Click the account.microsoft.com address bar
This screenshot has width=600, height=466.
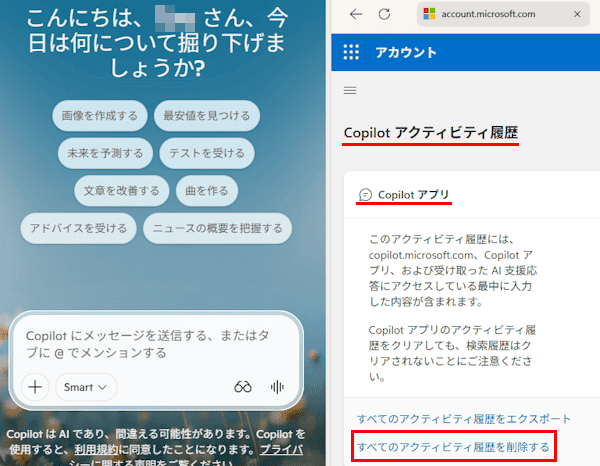pyautogui.click(x=503, y=14)
